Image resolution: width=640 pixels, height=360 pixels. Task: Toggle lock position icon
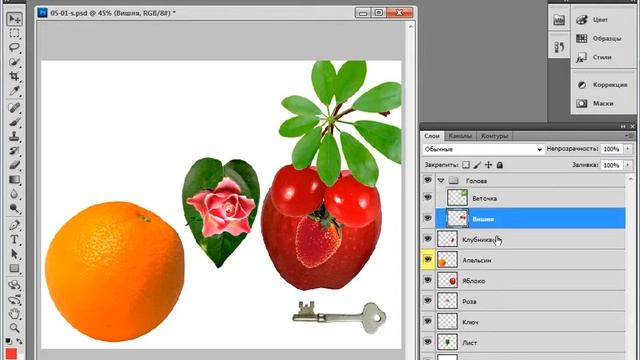(488, 165)
